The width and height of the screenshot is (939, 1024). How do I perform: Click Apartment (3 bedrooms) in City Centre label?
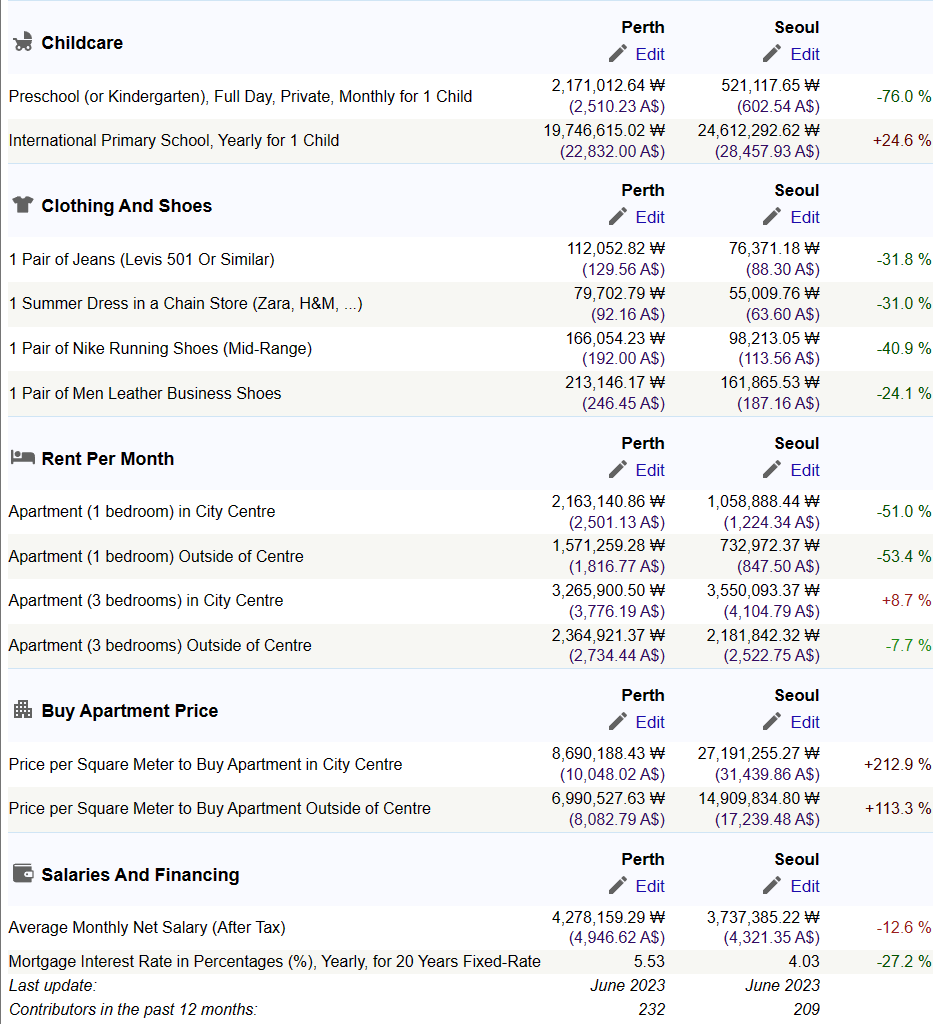pyautogui.click(x=146, y=600)
